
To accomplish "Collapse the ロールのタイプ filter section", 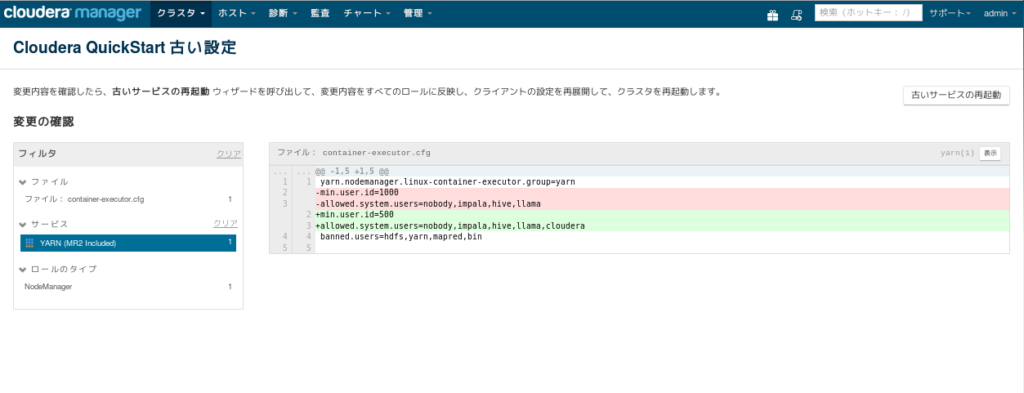I will (x=58, y=269).
